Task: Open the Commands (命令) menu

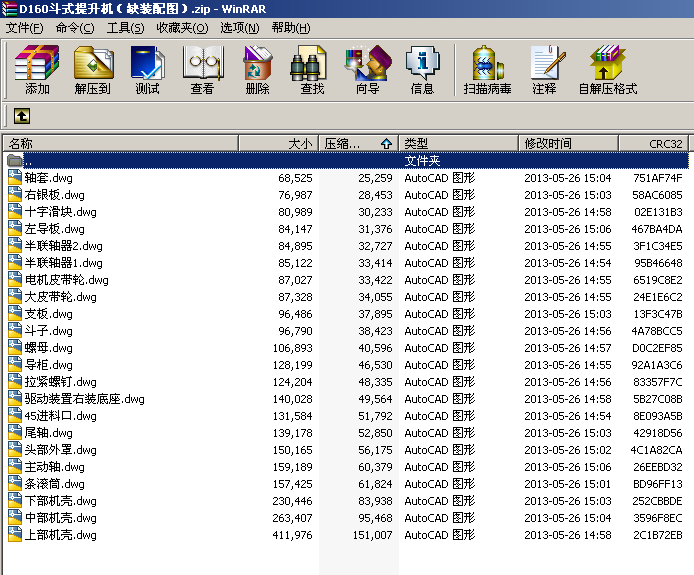Action: pos(75,28)
